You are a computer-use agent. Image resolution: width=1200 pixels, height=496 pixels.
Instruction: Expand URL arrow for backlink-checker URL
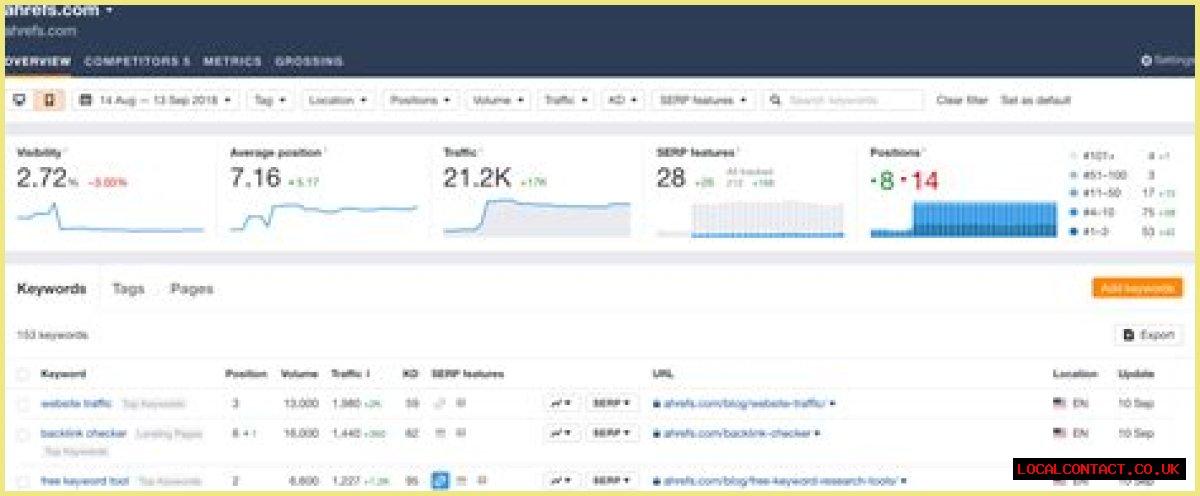[x=818, y=434]
